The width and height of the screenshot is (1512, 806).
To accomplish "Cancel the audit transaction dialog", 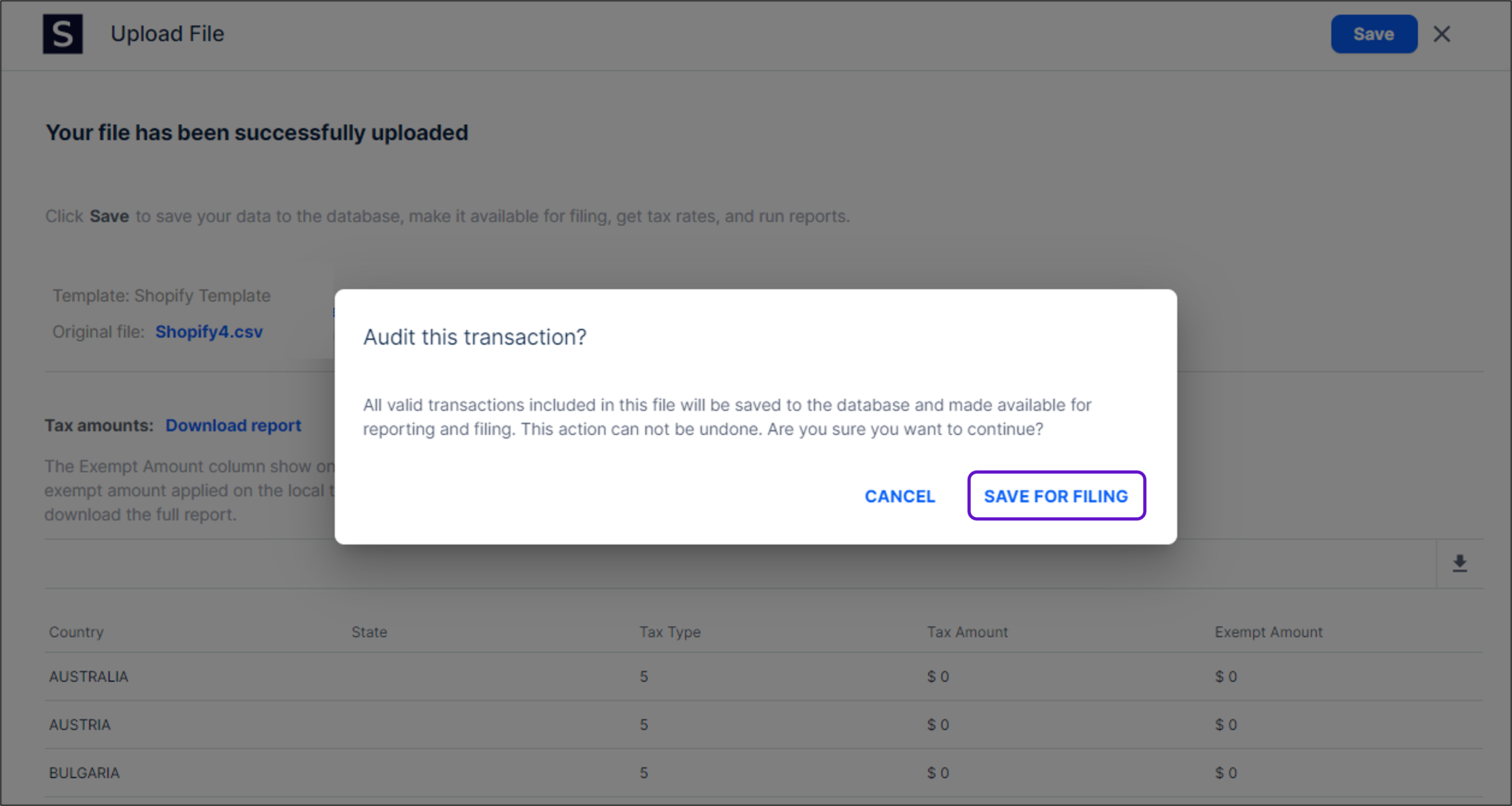I will tap(900, 496).
